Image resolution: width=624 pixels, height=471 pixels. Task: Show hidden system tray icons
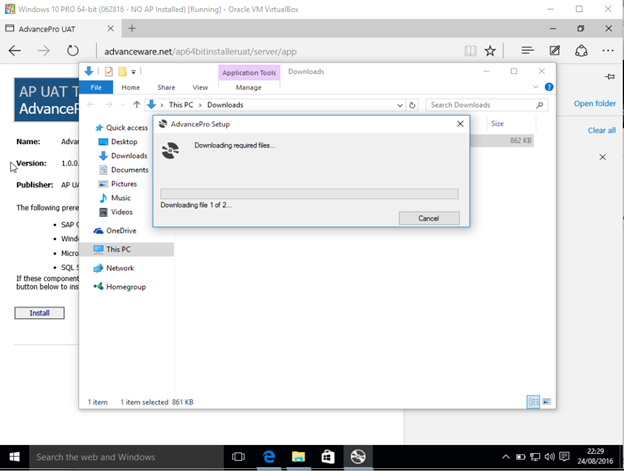(x=506, y=457)
